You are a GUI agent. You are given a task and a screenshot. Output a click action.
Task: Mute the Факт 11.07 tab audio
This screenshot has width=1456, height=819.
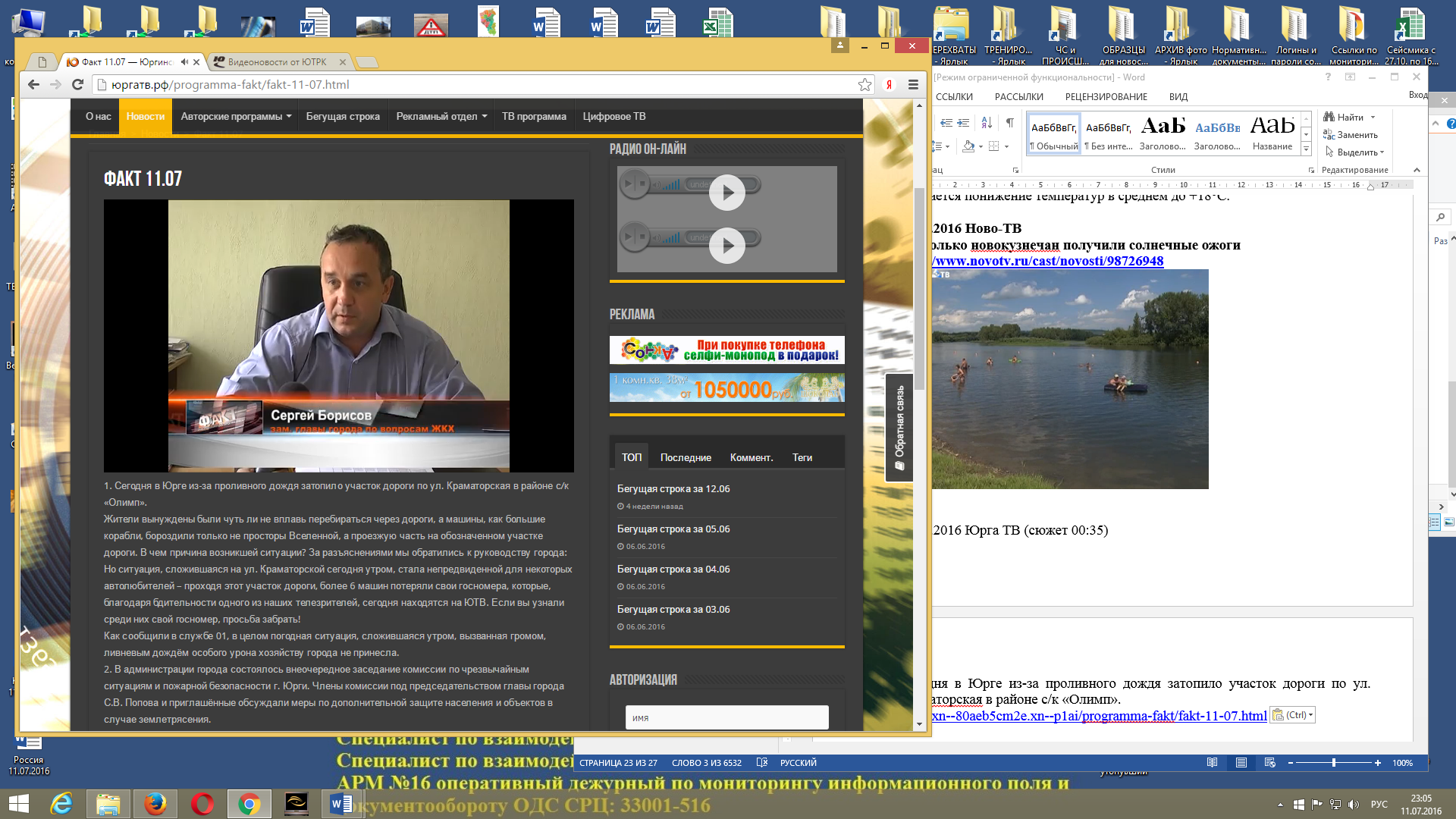(184, 62)
